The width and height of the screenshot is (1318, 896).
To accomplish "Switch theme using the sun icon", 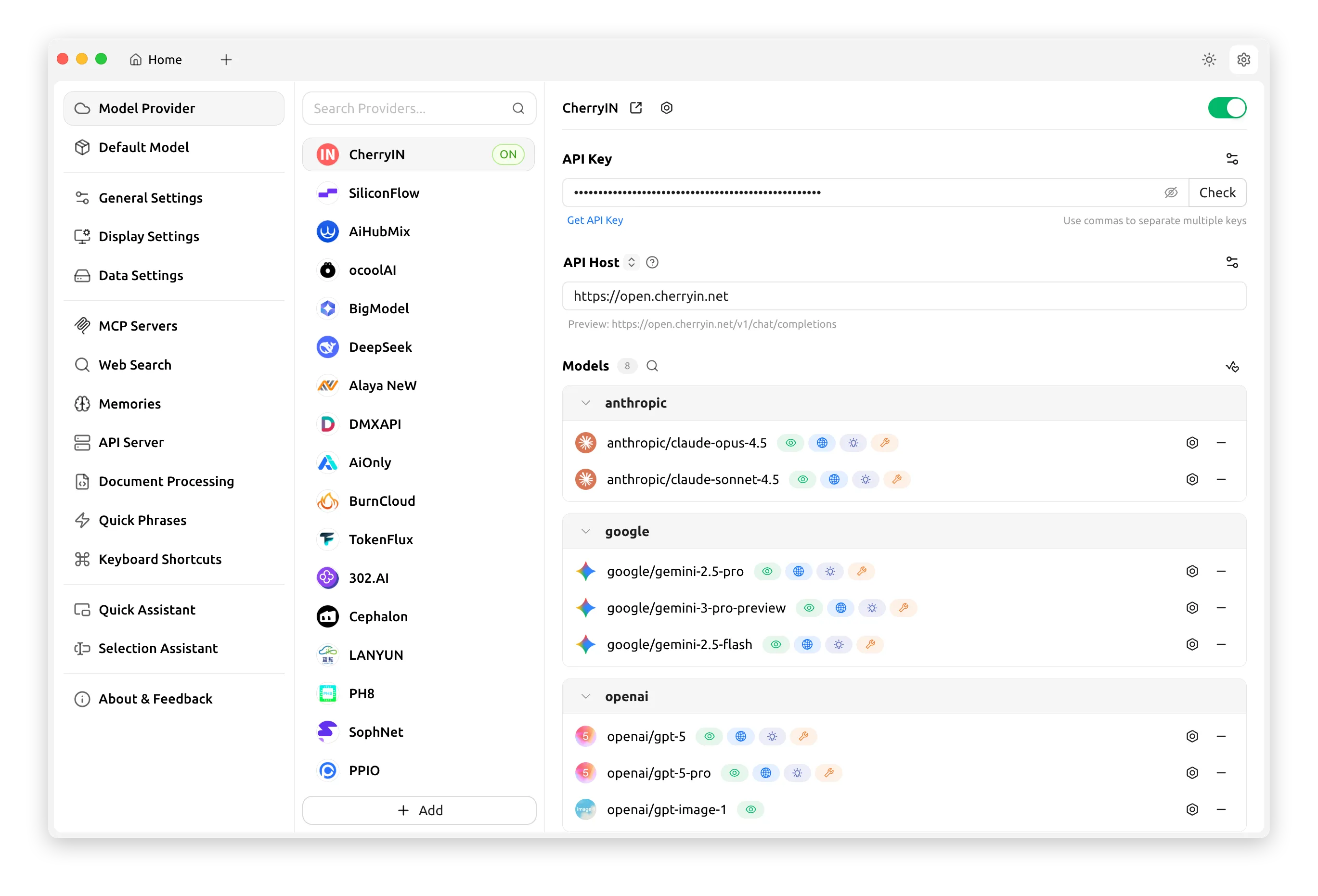I will (1209, 60).
